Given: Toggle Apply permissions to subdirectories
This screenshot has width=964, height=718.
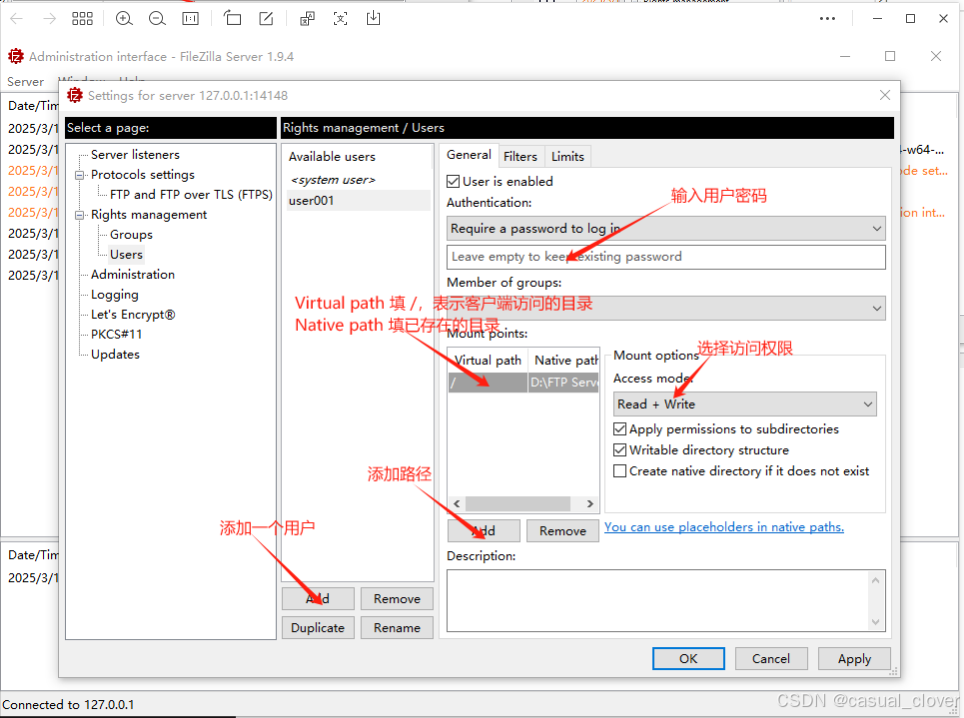Looking at the screenshot, I should (x=620, y=429).
